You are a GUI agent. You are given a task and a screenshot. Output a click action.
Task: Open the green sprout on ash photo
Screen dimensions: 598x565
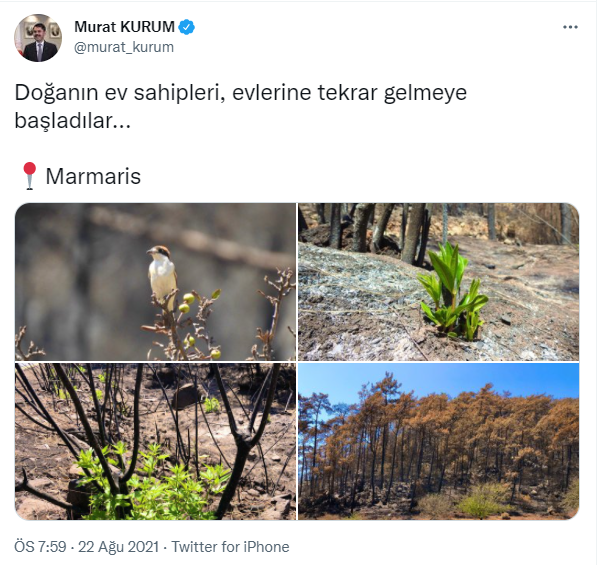pos(439,282)
